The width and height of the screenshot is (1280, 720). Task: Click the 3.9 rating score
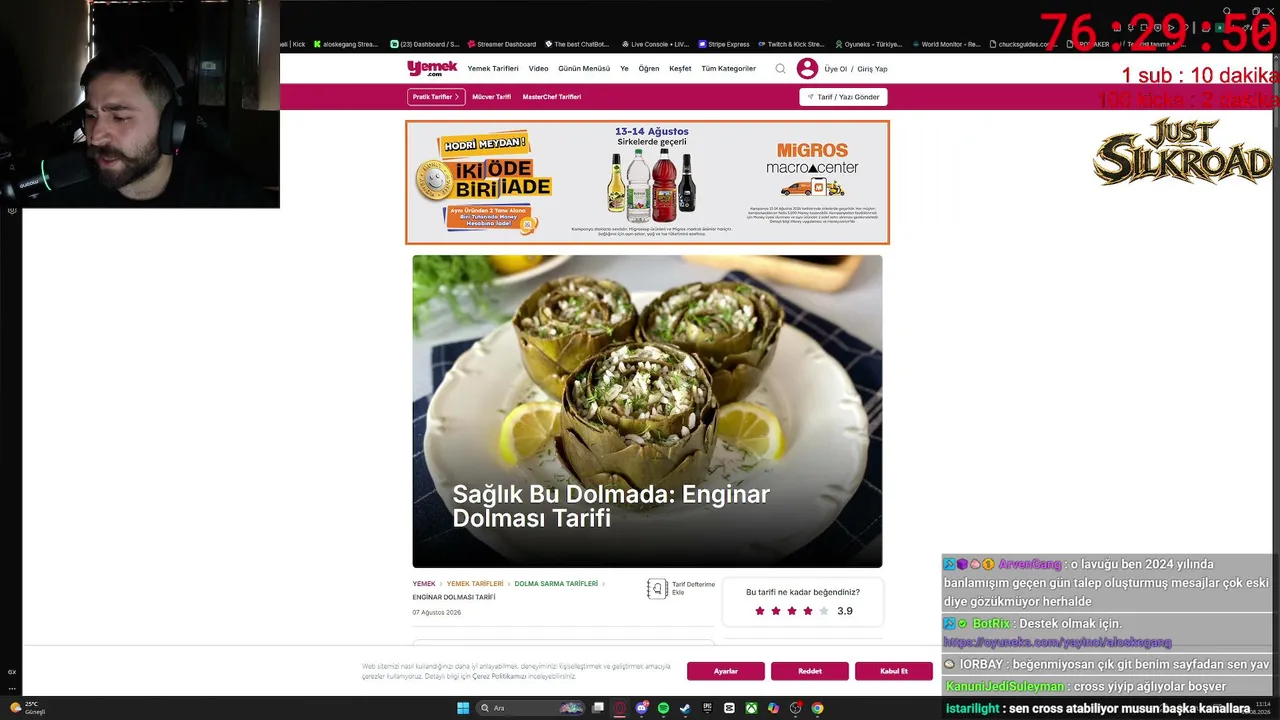click(845, 611)
